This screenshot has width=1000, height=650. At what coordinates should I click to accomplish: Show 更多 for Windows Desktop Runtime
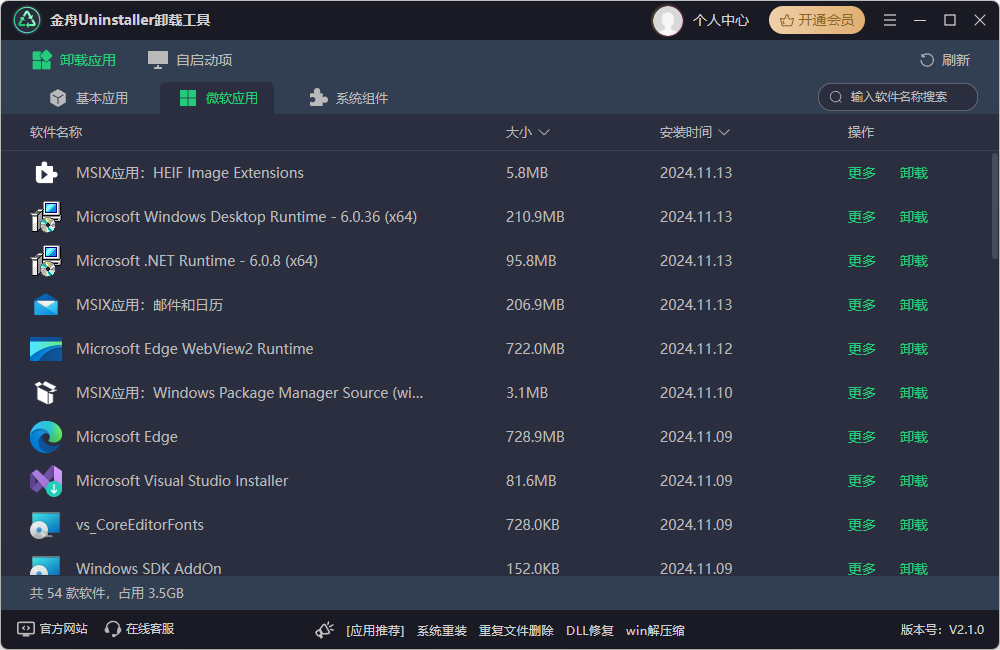pyautogui.click(x=862, y=217)
